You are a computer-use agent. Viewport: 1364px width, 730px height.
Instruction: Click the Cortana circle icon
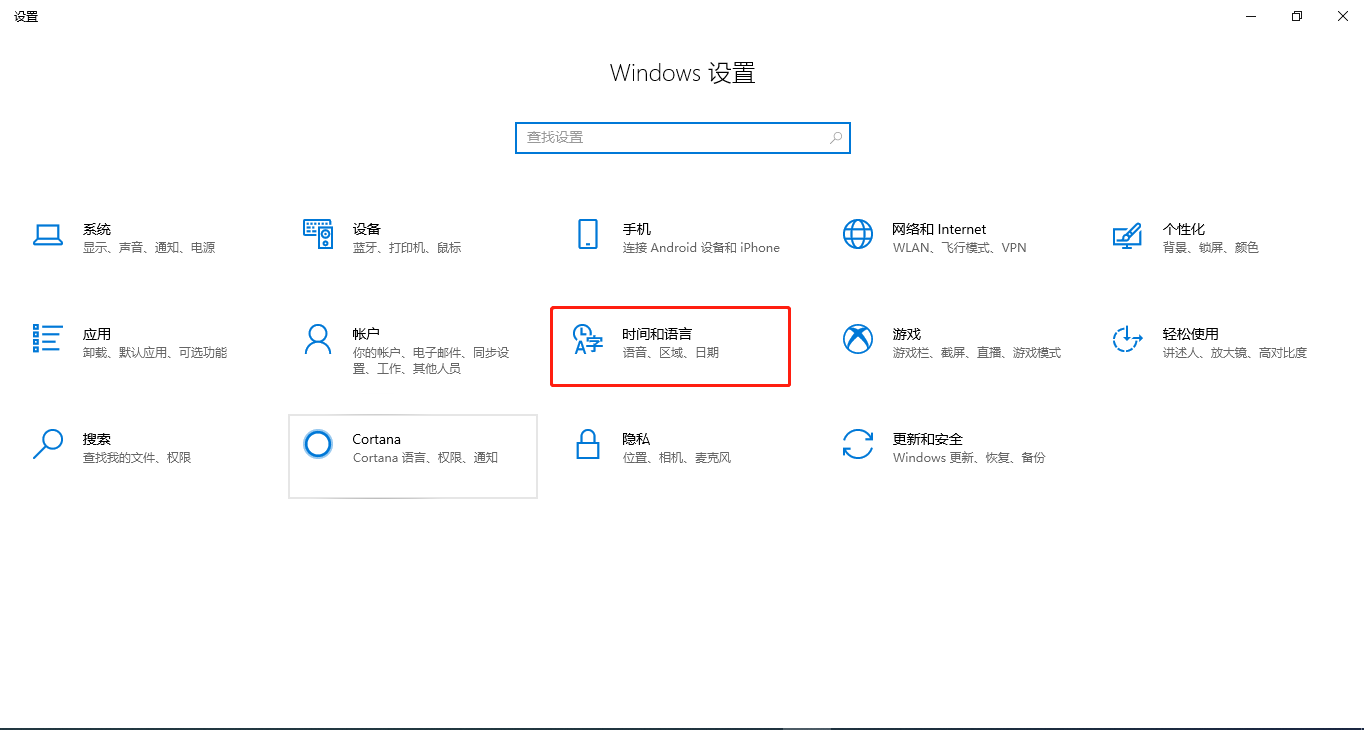point(317,444)
